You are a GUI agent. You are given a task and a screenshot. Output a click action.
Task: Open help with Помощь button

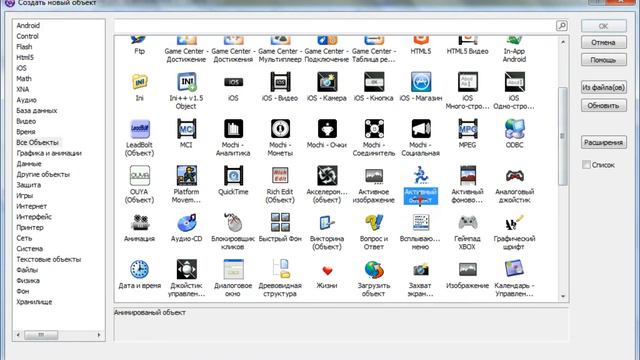[x=604, y=60]
